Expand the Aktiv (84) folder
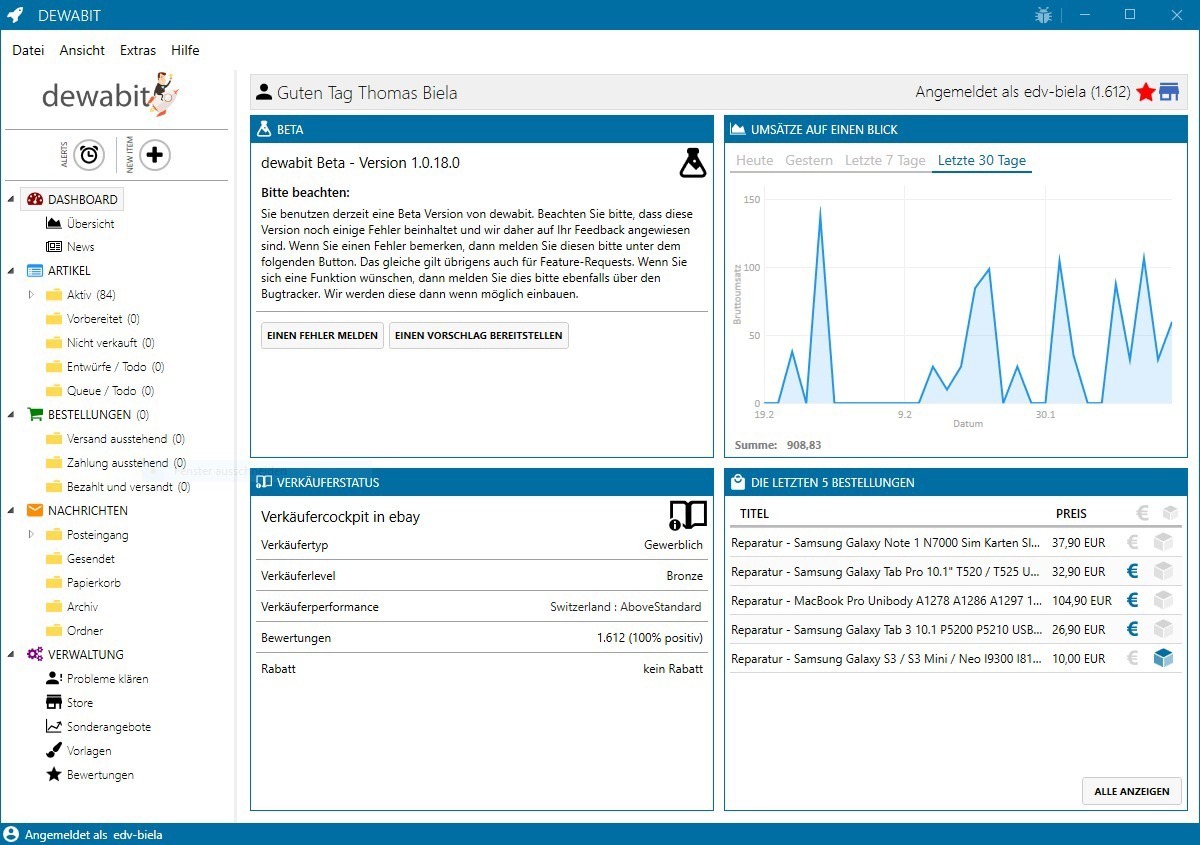This screenshot has height=845, width=1200. [31, 295]
